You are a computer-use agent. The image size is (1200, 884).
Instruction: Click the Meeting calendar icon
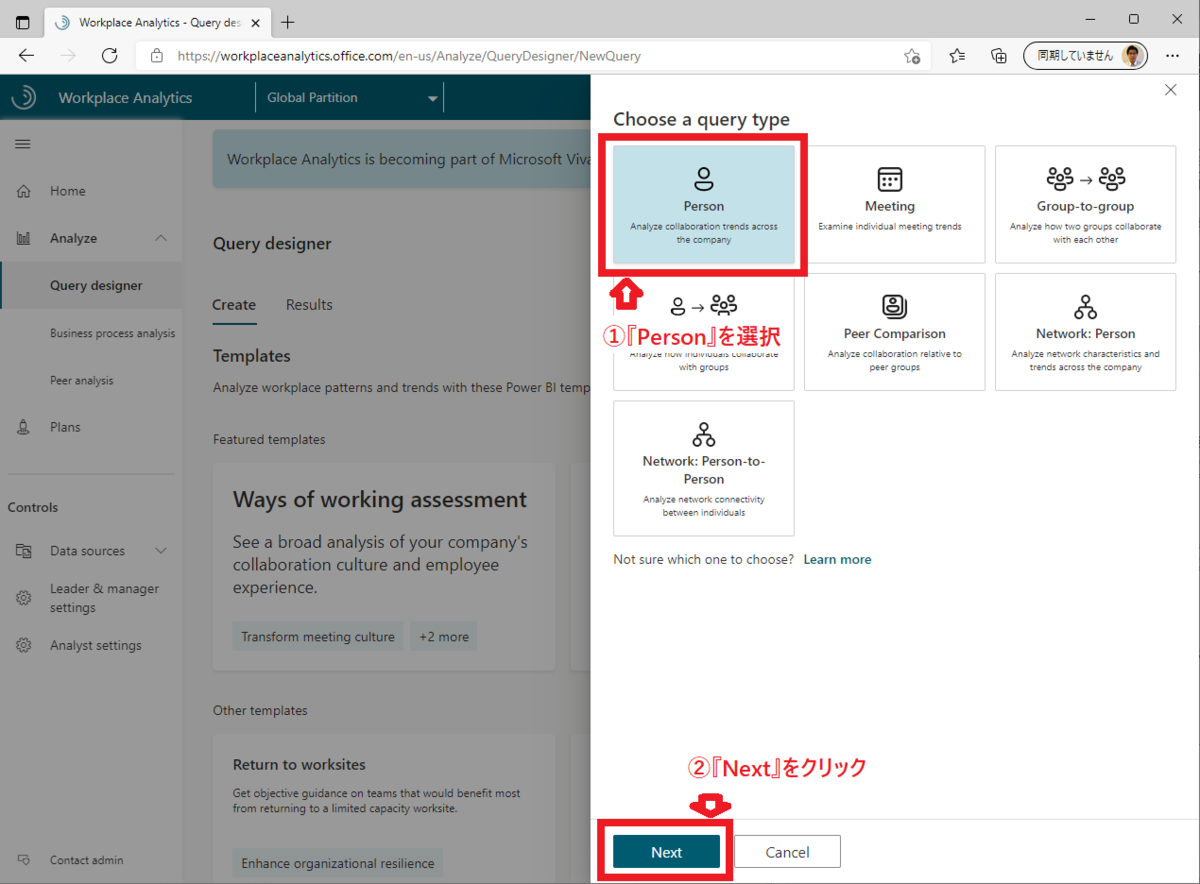click(x=890, y=179)
